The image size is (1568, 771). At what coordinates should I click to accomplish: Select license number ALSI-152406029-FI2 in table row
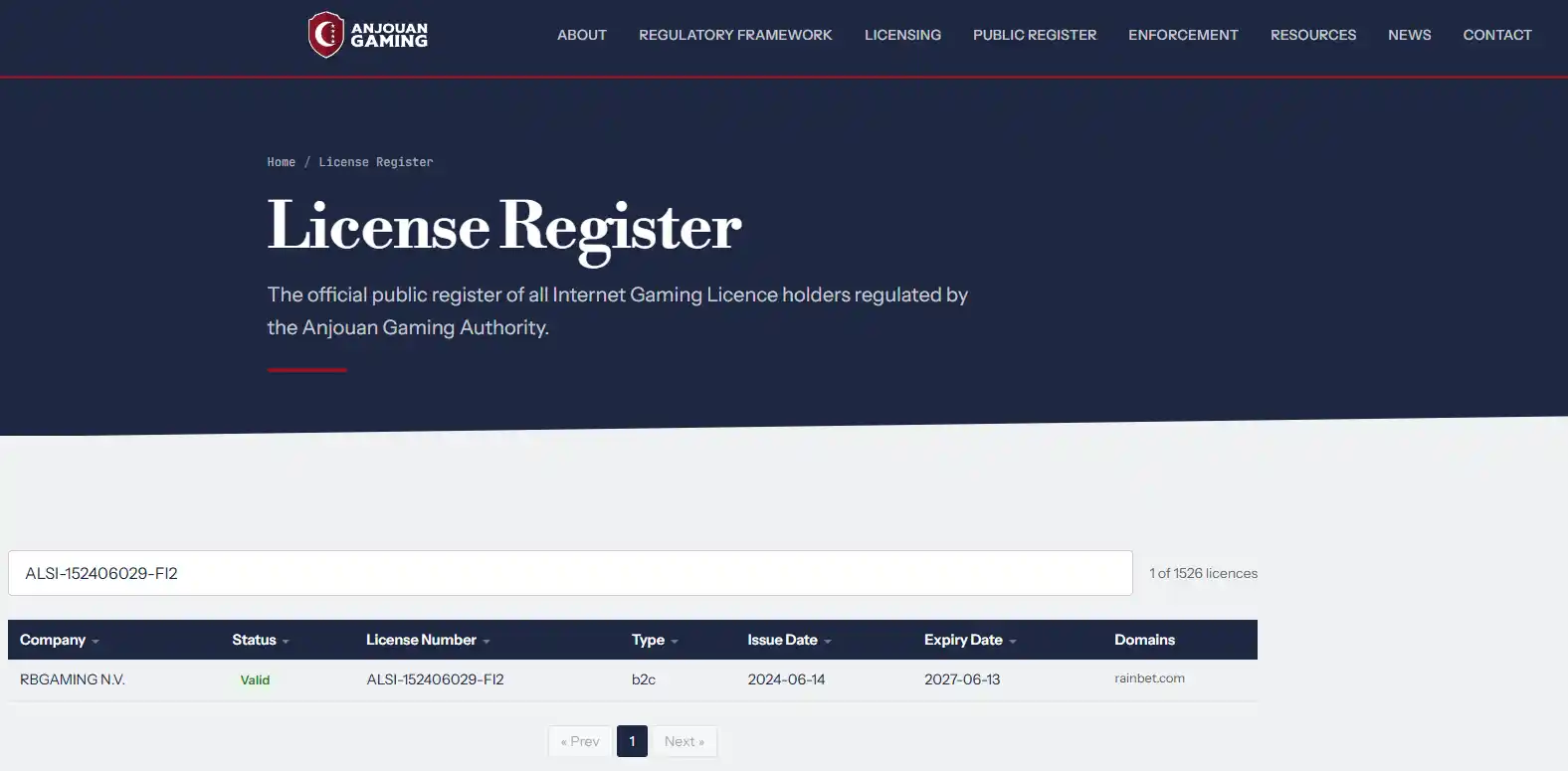435,679
